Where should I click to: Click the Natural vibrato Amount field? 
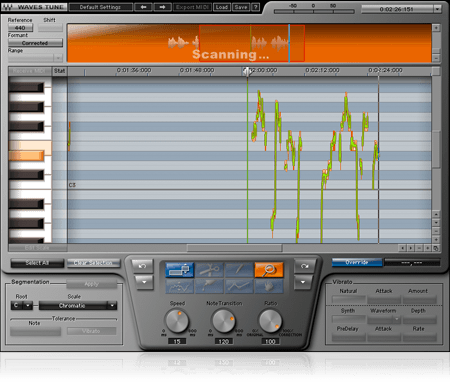[419, 300]
